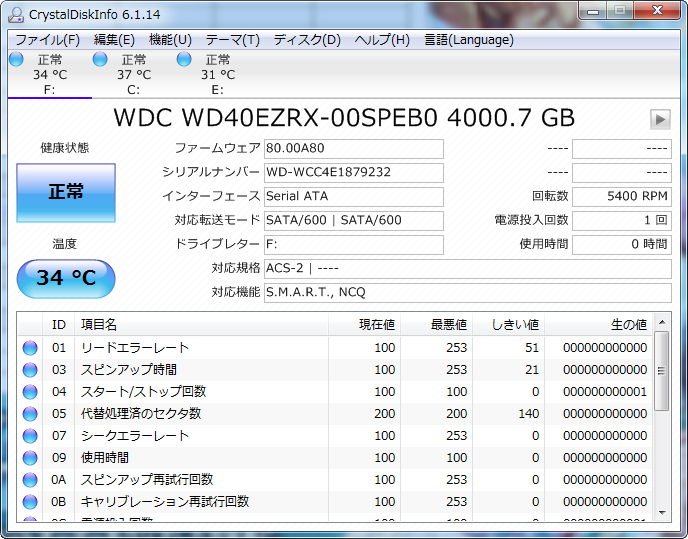Switch to the 37 °C C: disk tab
Viewport: 688px width, 539px height.
pyautogui.click(x=133, y=74)
